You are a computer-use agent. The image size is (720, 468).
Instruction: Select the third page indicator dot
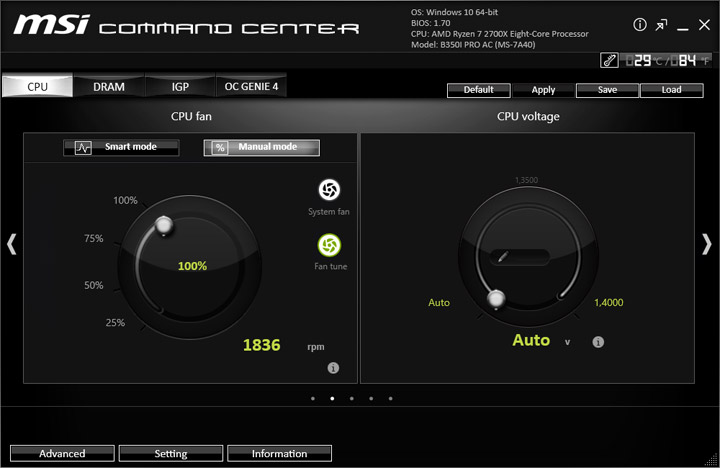351,399
